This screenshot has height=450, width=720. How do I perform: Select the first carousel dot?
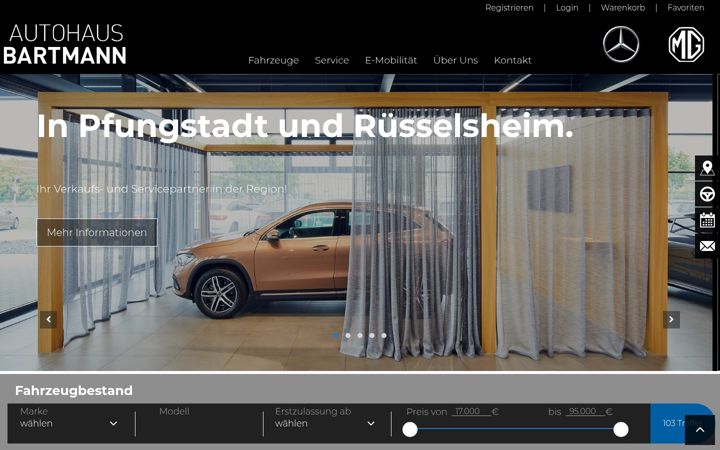[x=336, y=335]
